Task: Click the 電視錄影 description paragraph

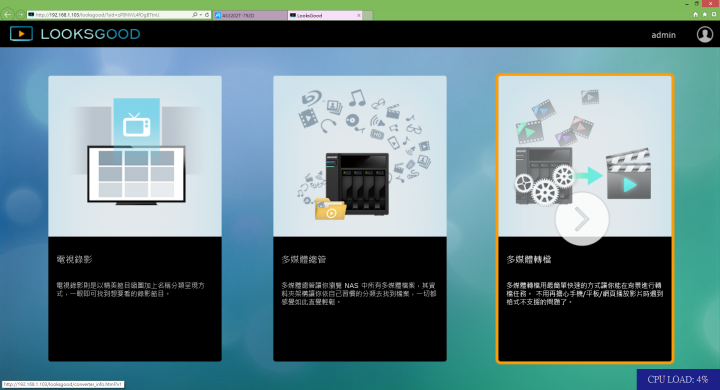Action: (131, 289)
